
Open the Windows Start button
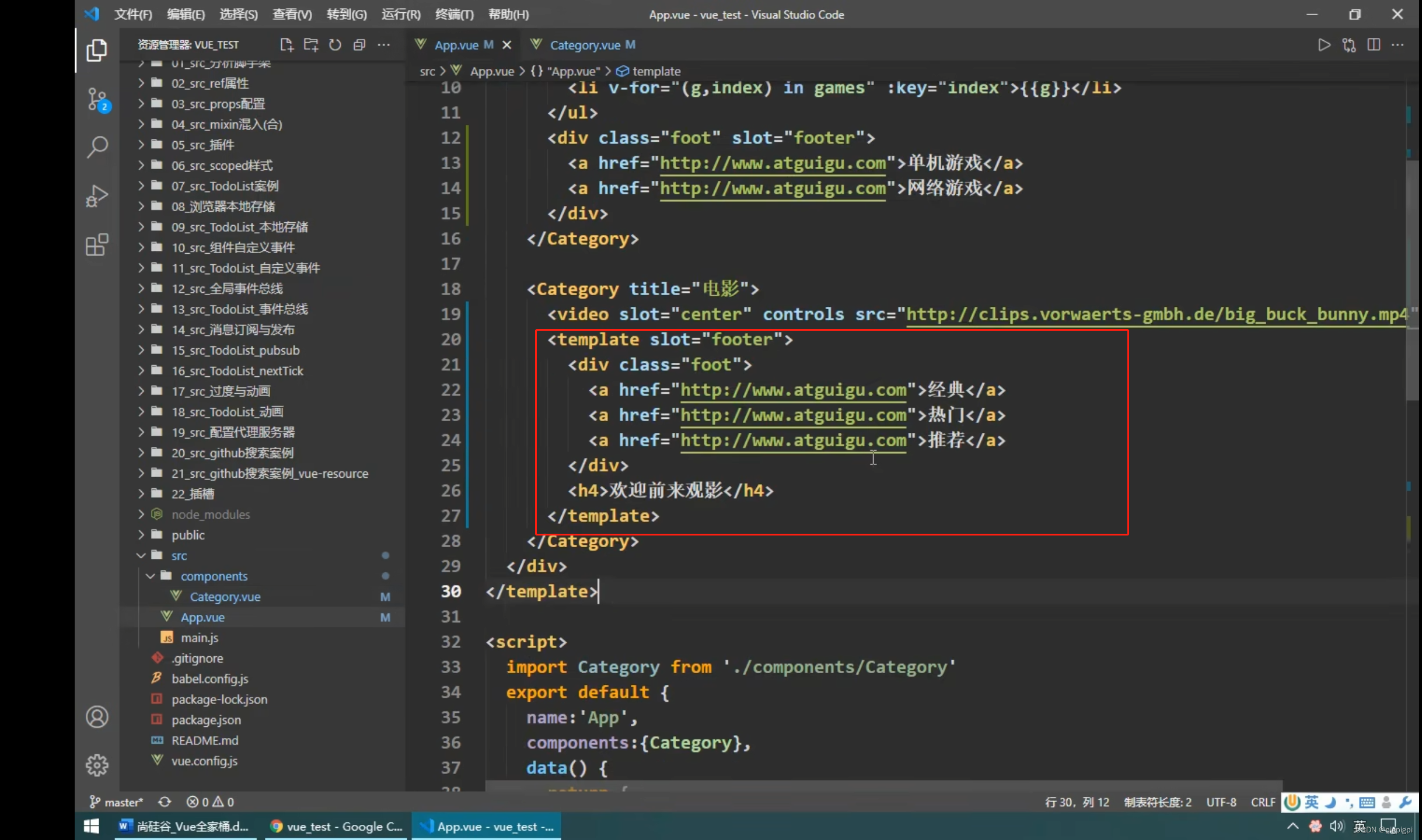pos(92,827)
